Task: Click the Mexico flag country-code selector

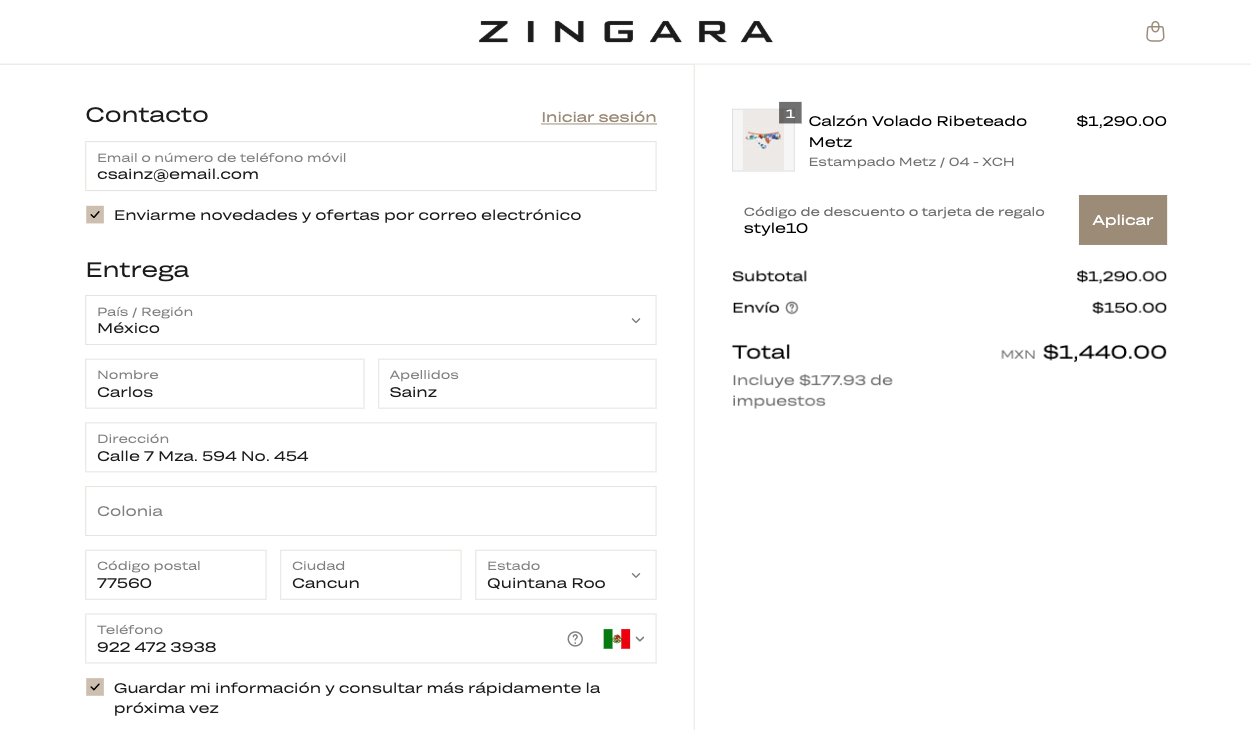Action: click(x=616, y=639)
